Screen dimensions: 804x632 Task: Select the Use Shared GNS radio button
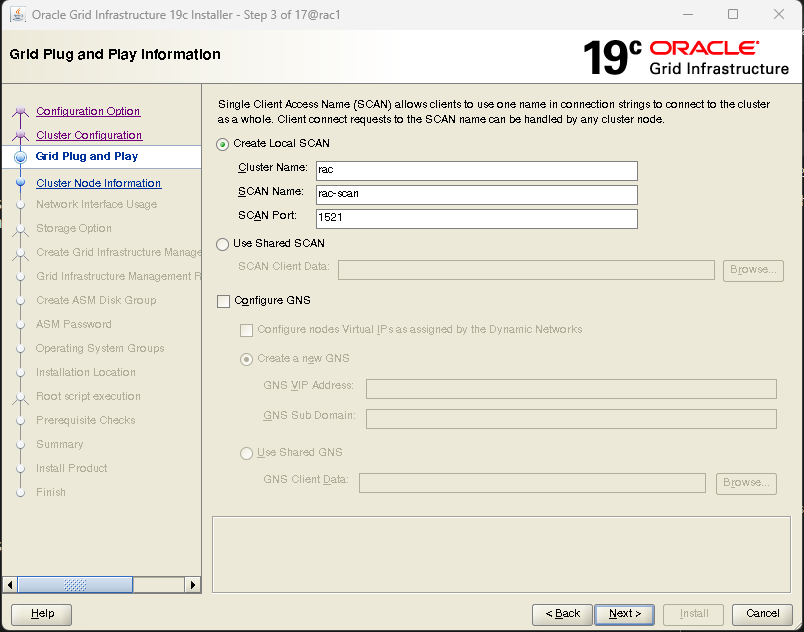(x=247, y=453)
